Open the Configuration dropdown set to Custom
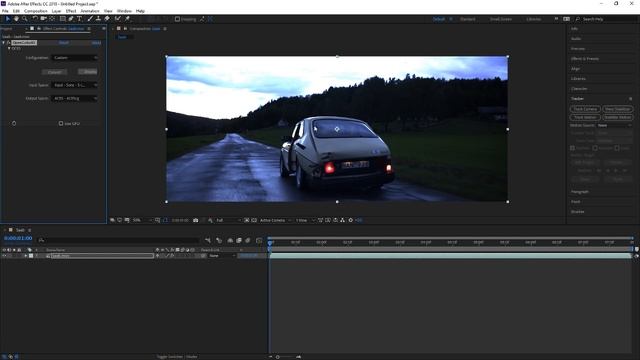Screen dimensions: 640x360 pyautogui.click(x=75, y=58)
